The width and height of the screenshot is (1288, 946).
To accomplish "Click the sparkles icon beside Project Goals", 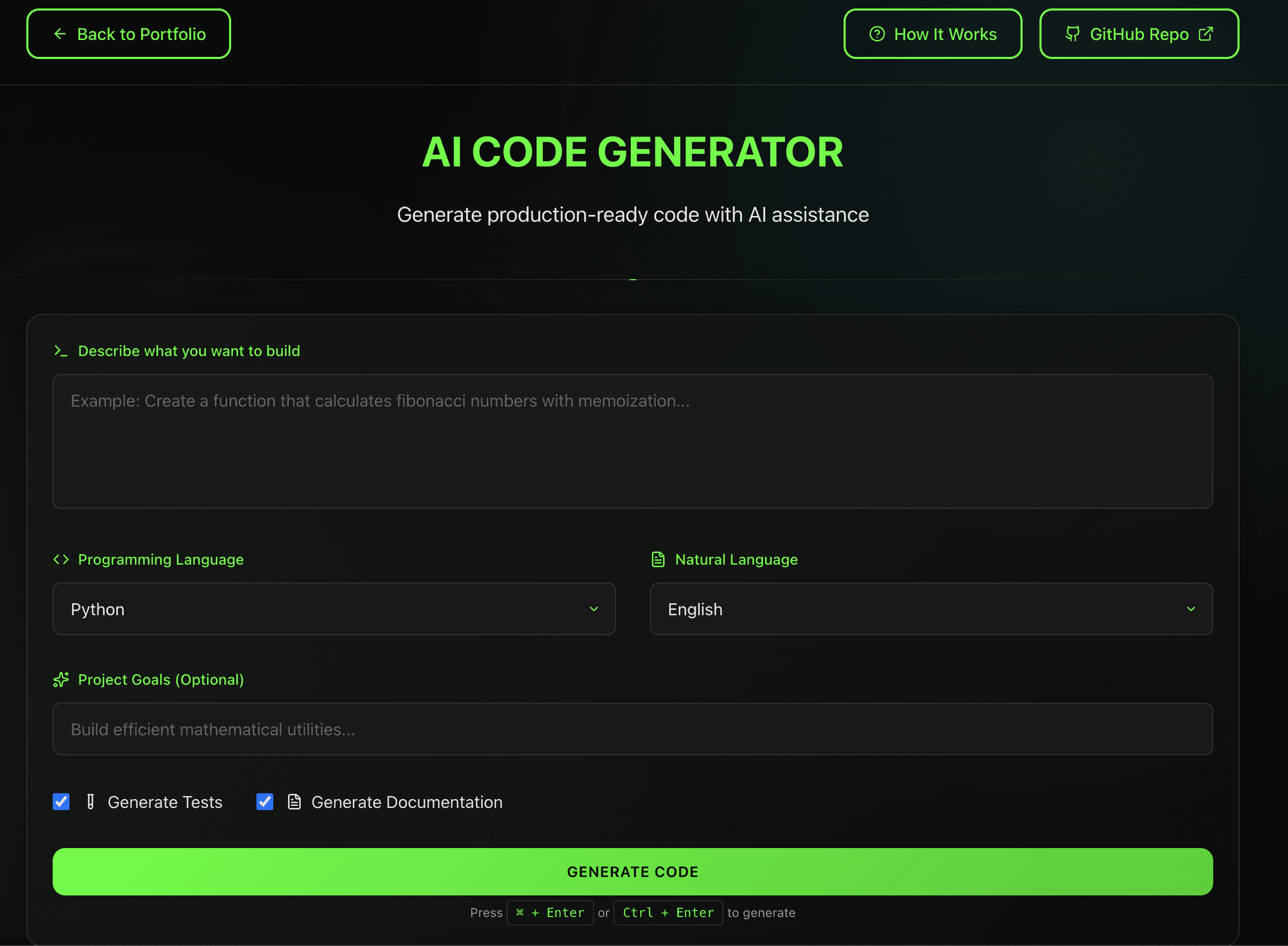I will click(x=61, y=679).
